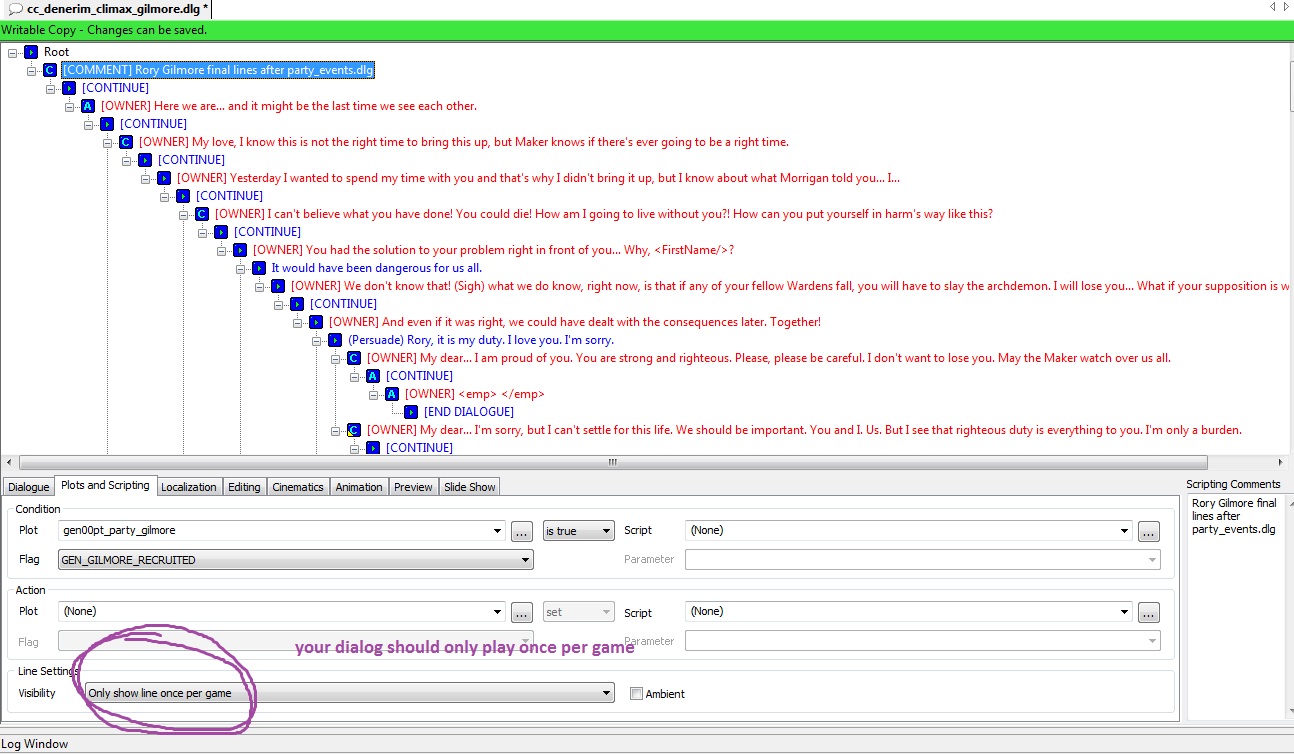Click the browse button next to Action Script
Viewport: 1294px width, 754px height.
click(1148, 612)
